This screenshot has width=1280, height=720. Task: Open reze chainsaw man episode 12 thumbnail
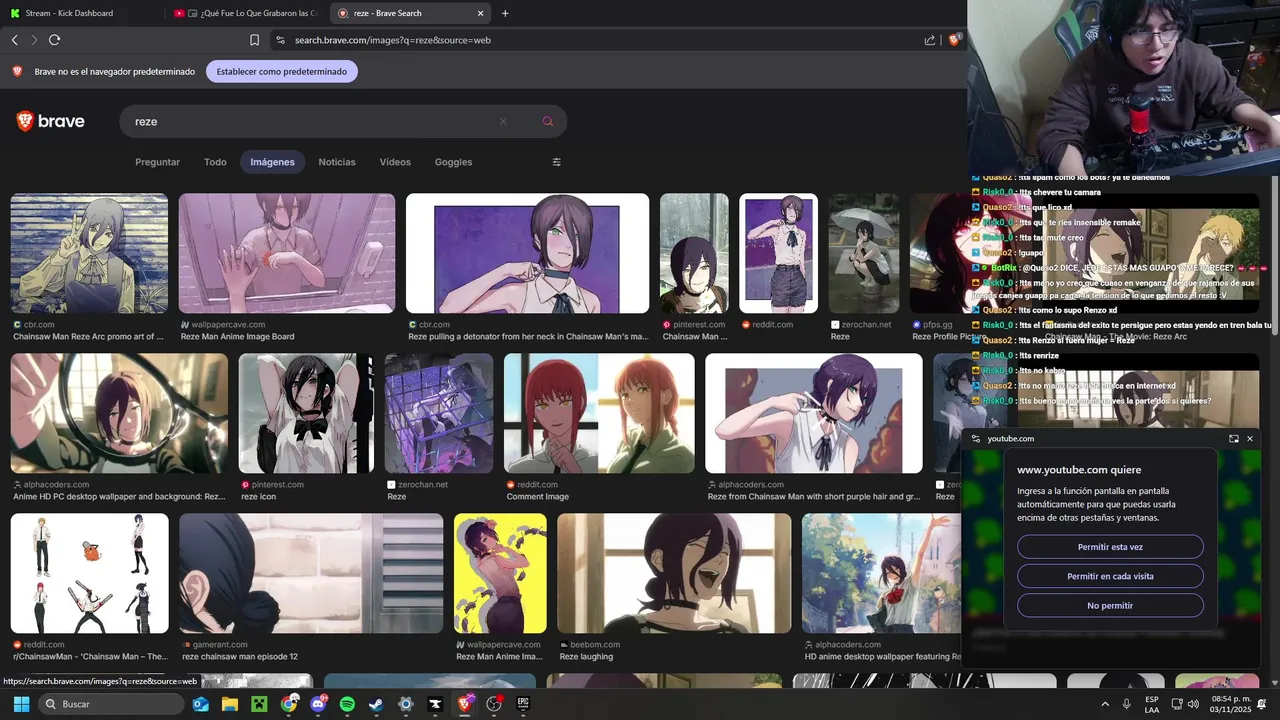(x=311, y=573)
